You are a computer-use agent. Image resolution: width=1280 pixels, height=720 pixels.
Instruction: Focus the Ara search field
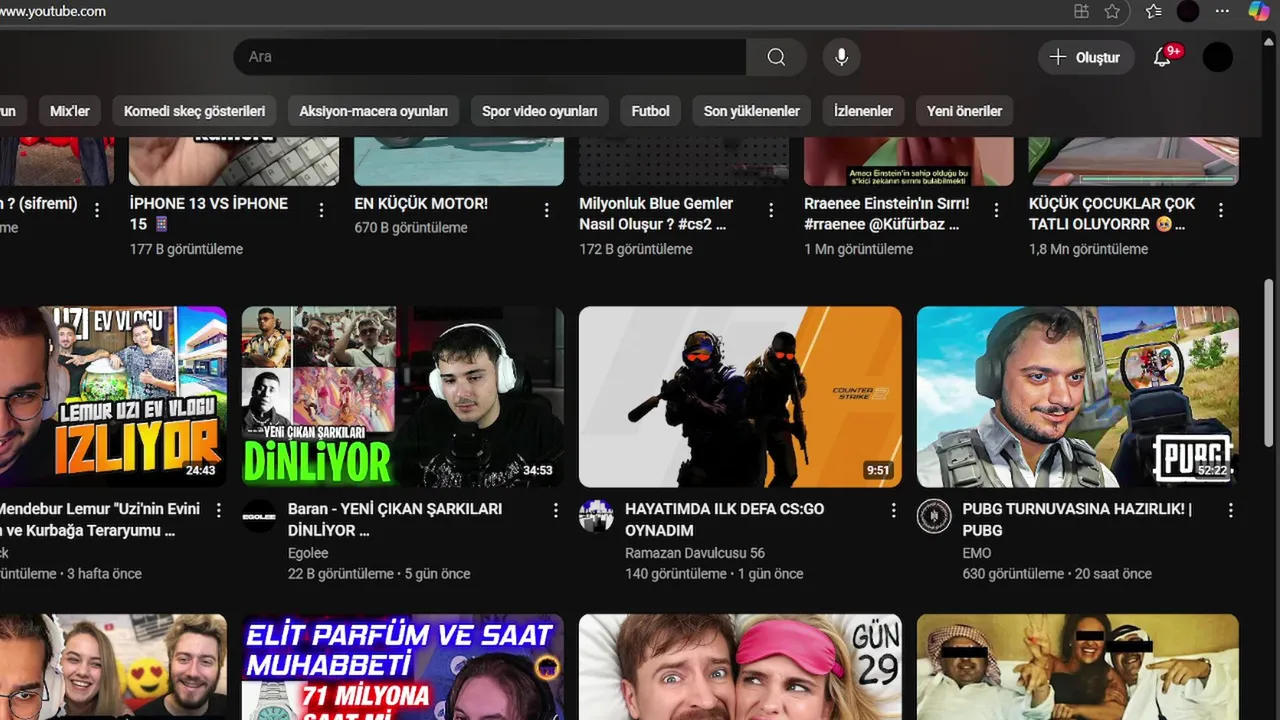coord(490,57)
